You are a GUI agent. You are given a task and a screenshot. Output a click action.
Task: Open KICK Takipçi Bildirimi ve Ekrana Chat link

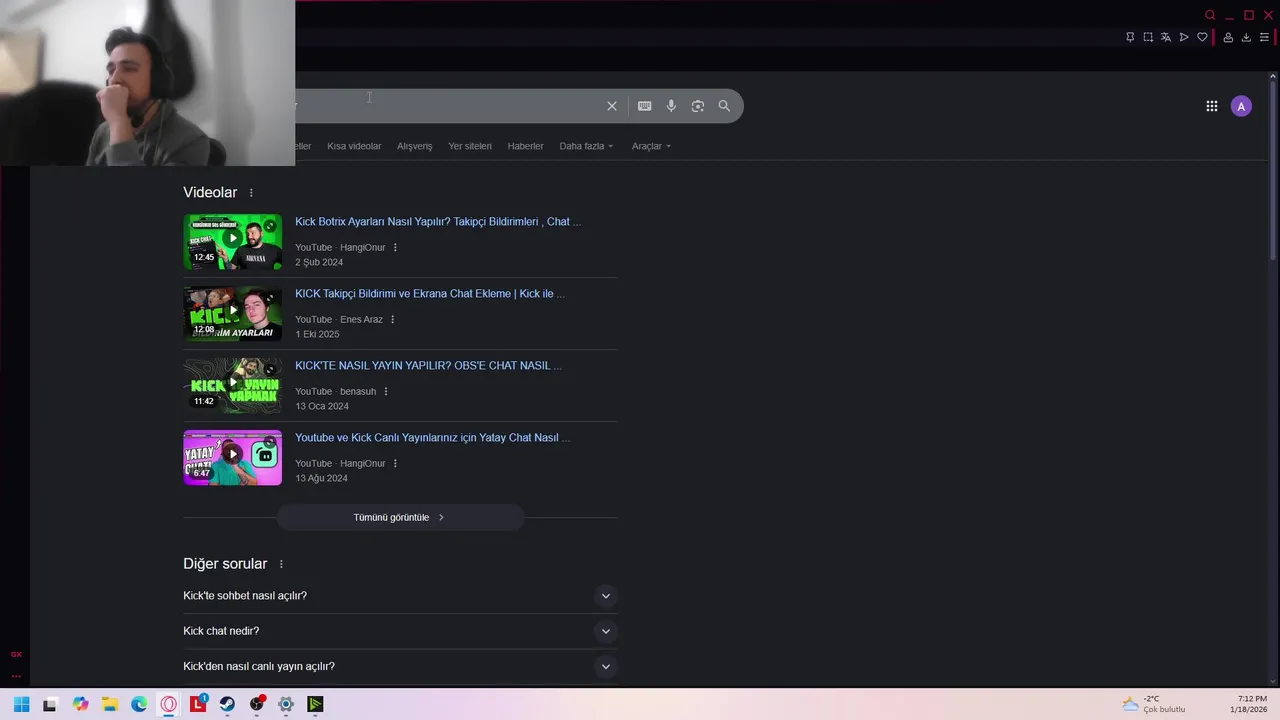[x=430, y=294]
